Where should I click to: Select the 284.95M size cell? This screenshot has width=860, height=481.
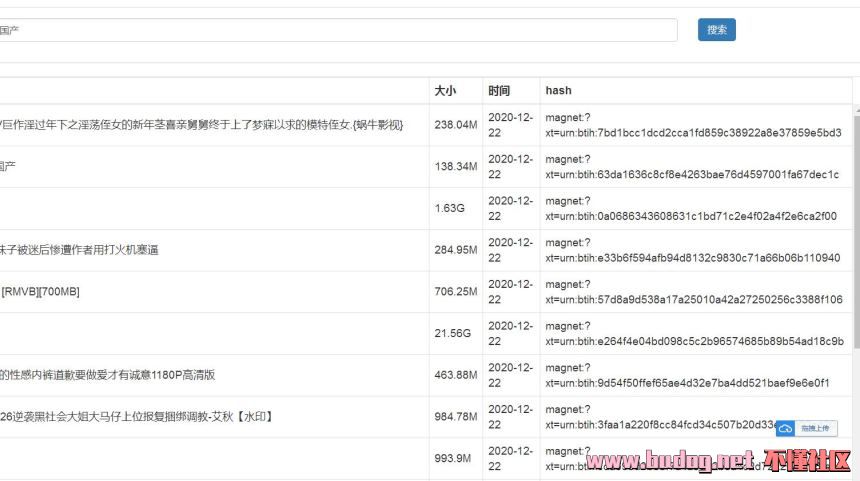pyautogui.click(x=456, y=250)
